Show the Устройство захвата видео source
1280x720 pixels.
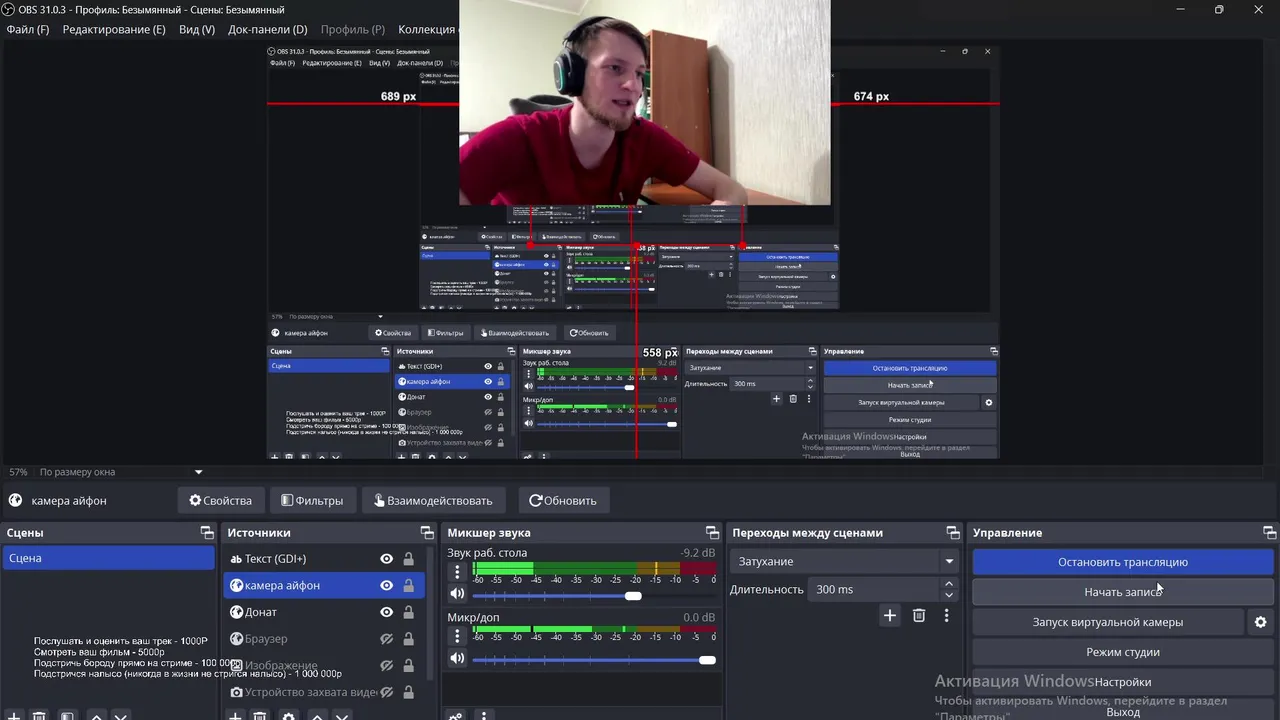coord(386,692)
